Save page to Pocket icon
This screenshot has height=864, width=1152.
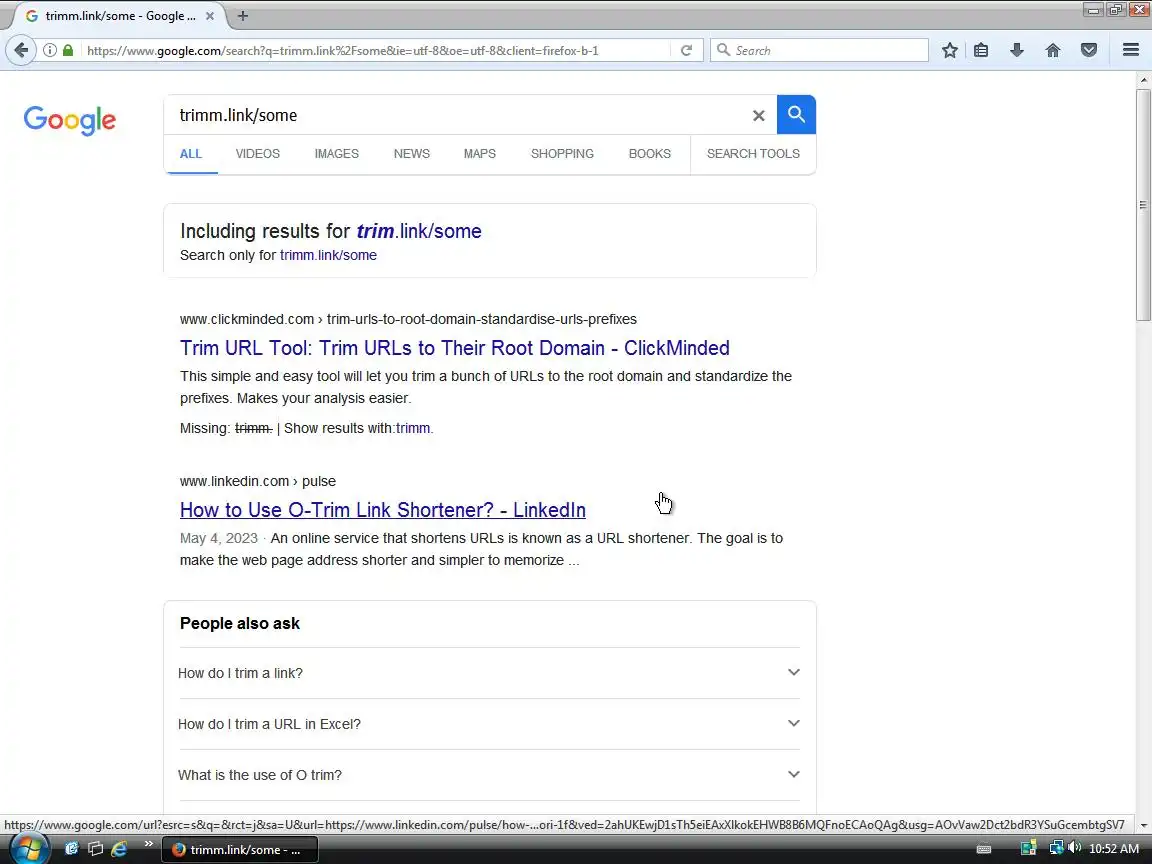point(1089,50)
